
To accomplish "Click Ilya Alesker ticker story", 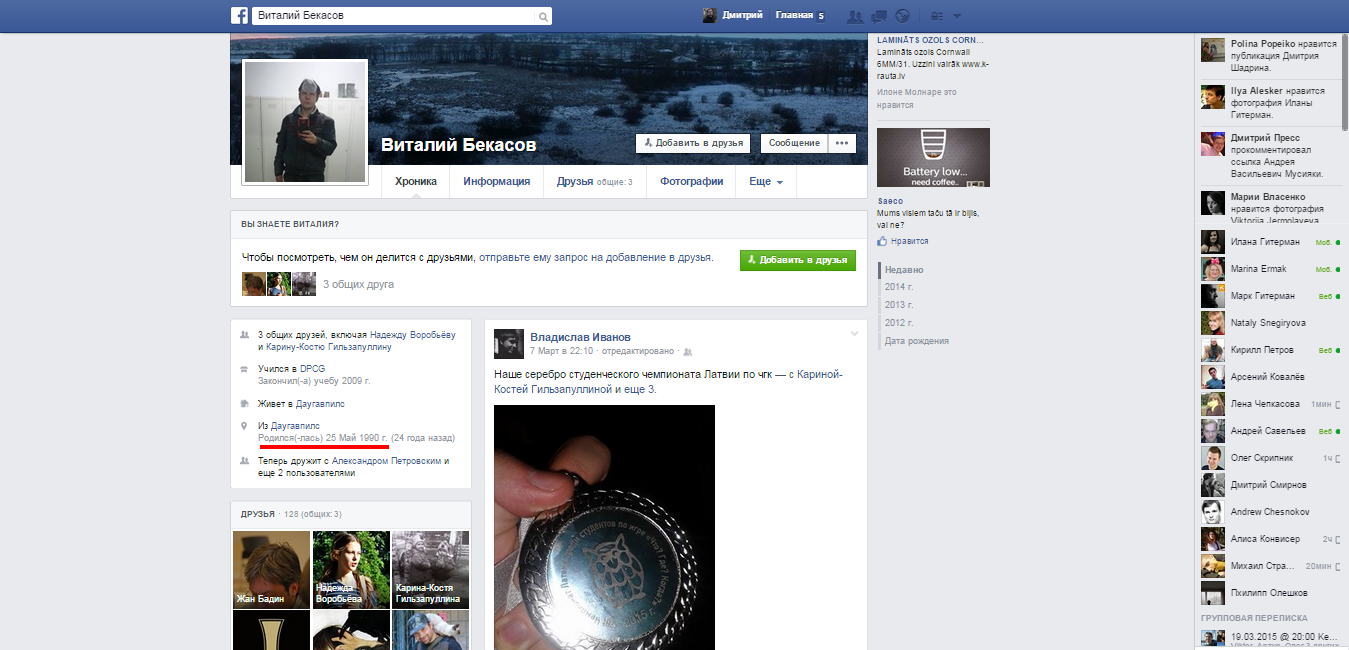I will pyautogui.click(x=1269, y=103).
